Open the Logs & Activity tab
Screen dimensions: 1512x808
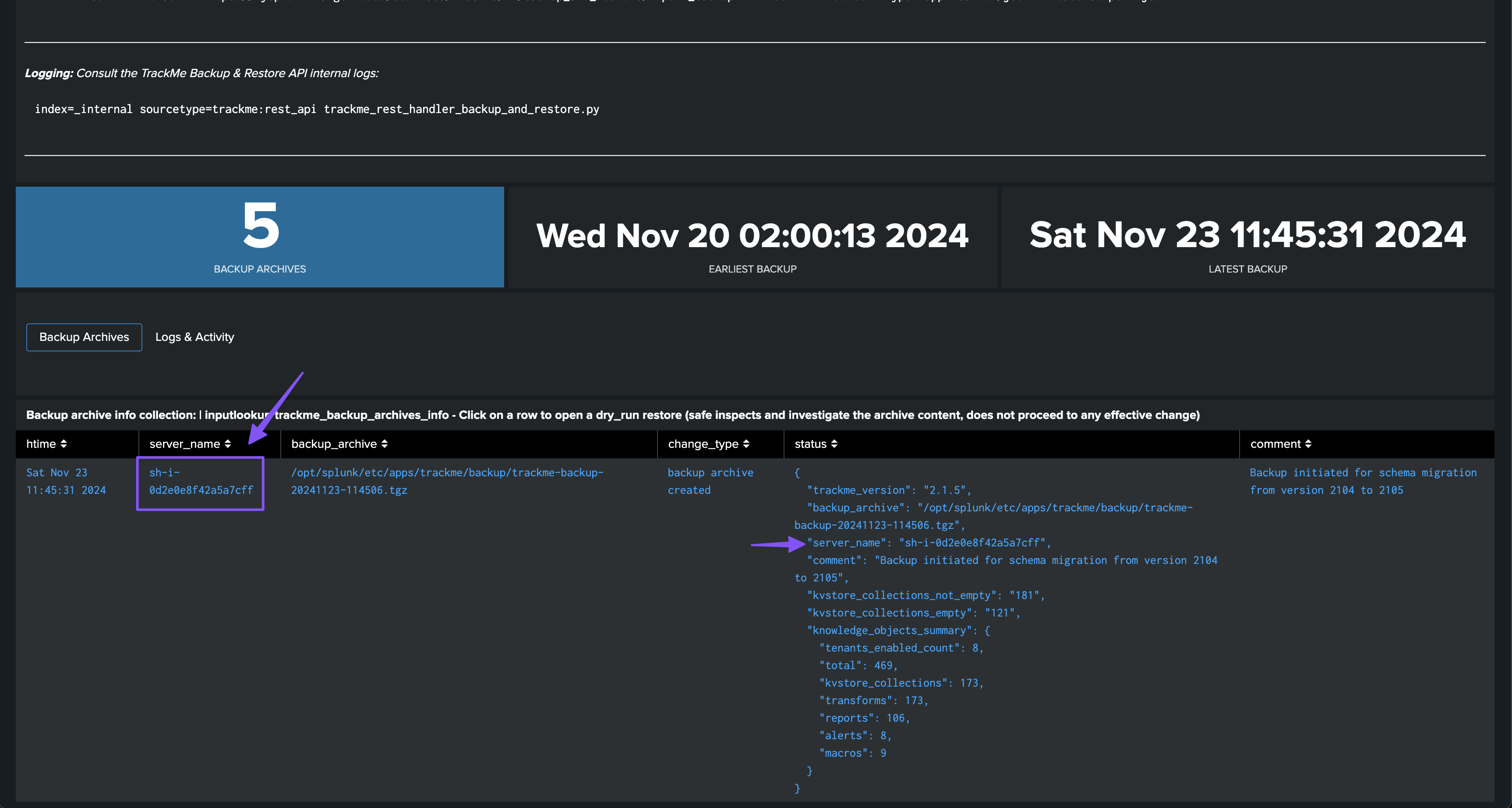[194, 337]
